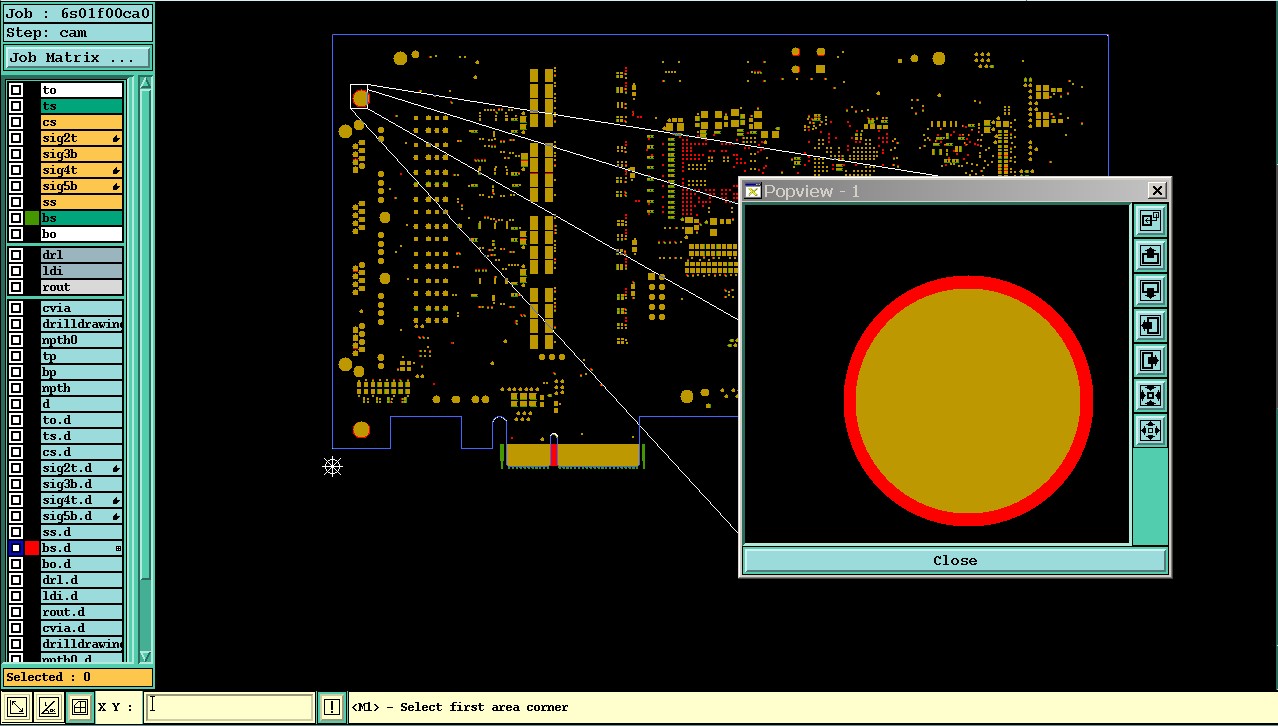The height and width of the screenshot is (726, 1278).
Task: Toggle the checkbox for layer 'ts'
Action: pos(16,106)
